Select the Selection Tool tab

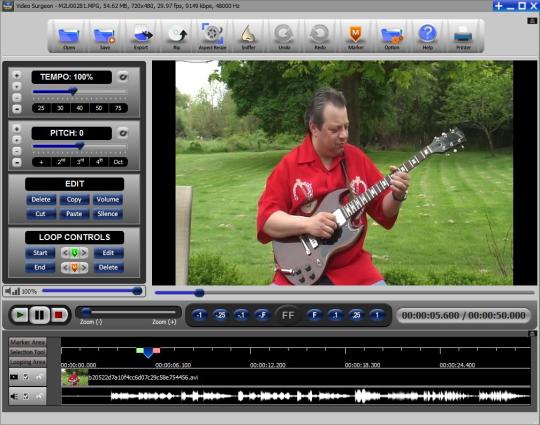[x=27, y=352]
